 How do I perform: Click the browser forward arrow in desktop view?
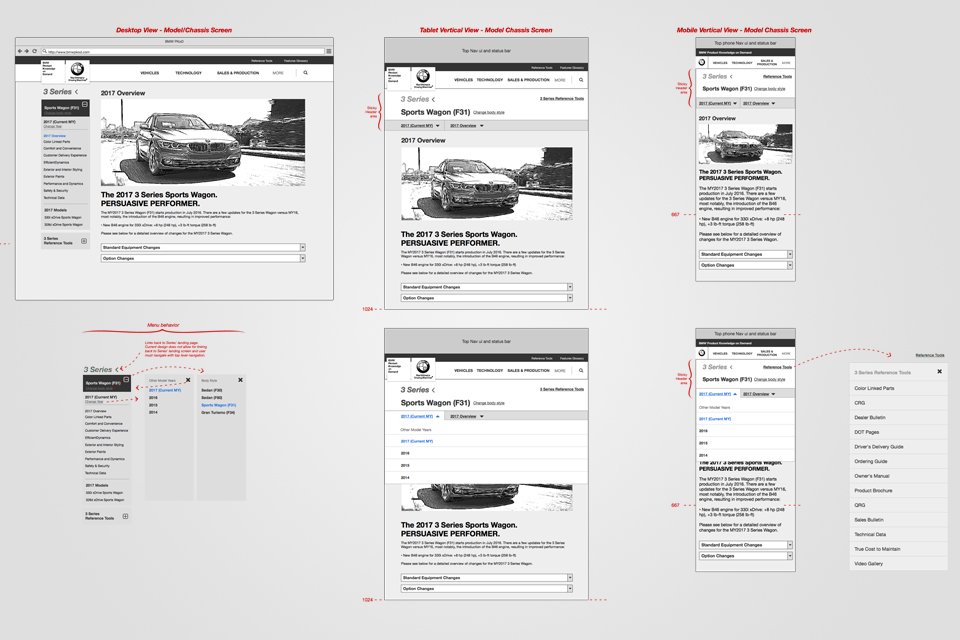coord(27,51)
